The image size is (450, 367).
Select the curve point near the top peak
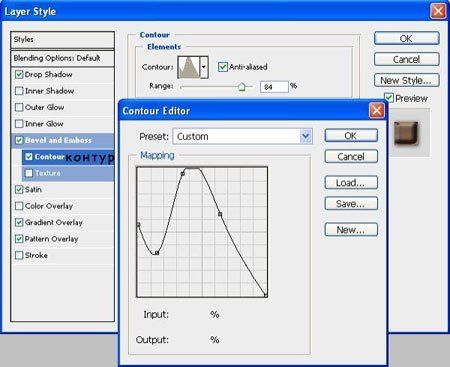[183, 173]
